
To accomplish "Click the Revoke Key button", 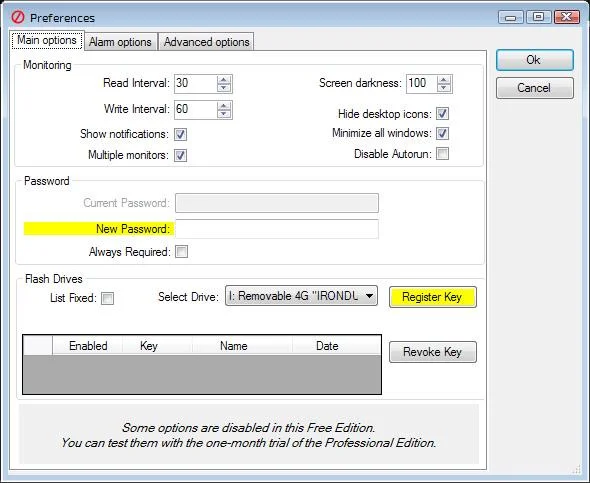I will (433, 352).
